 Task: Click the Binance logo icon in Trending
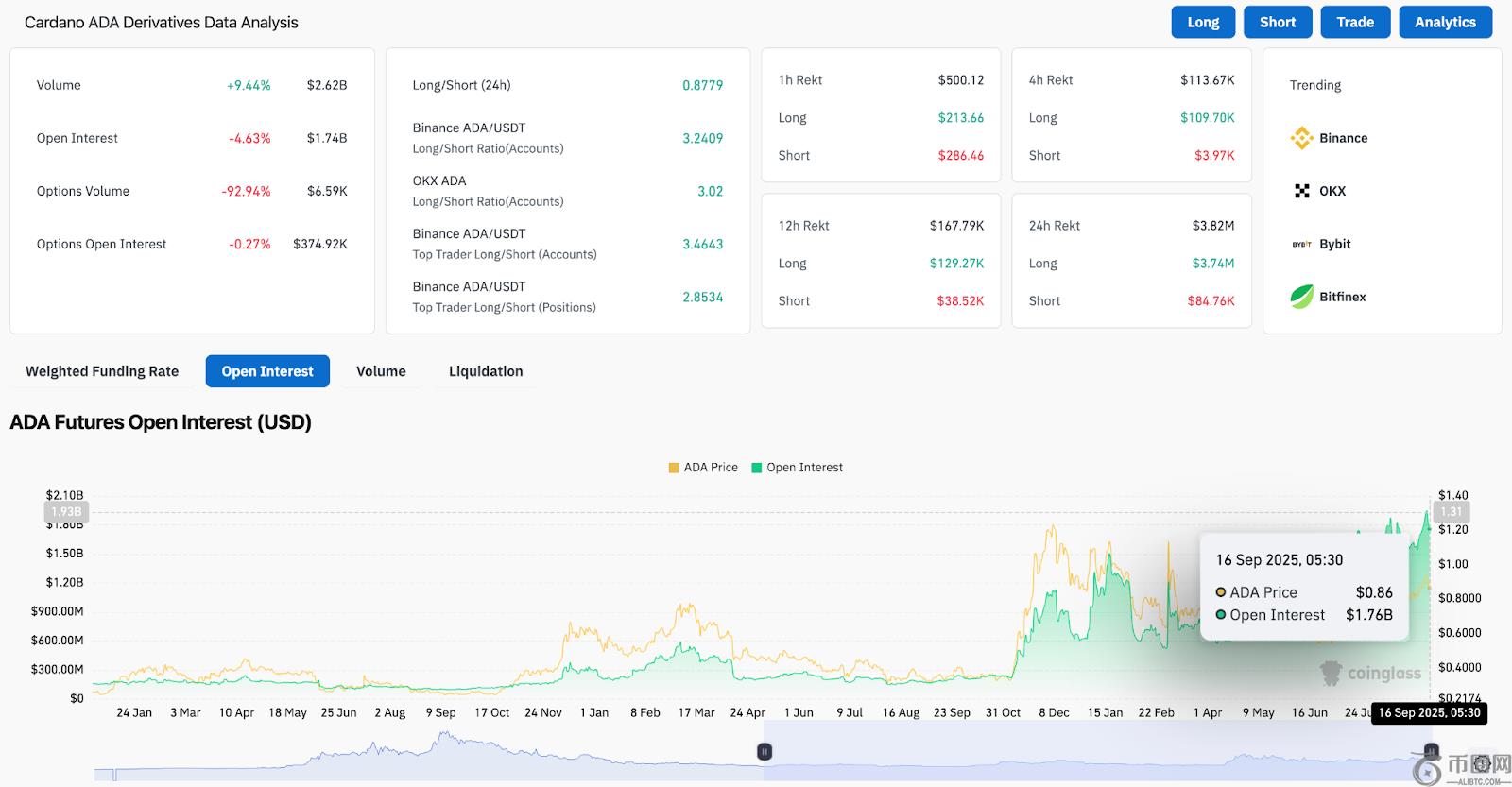click(1301, 138)
